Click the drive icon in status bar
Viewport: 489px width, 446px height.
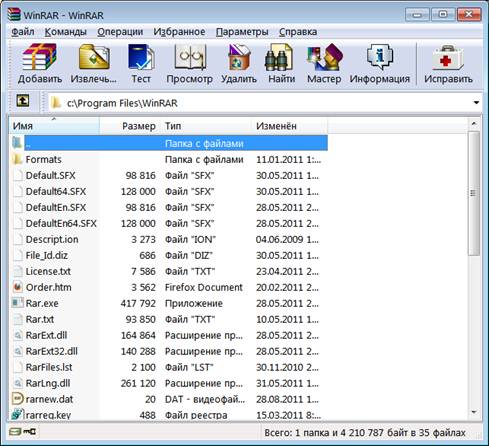15,432
